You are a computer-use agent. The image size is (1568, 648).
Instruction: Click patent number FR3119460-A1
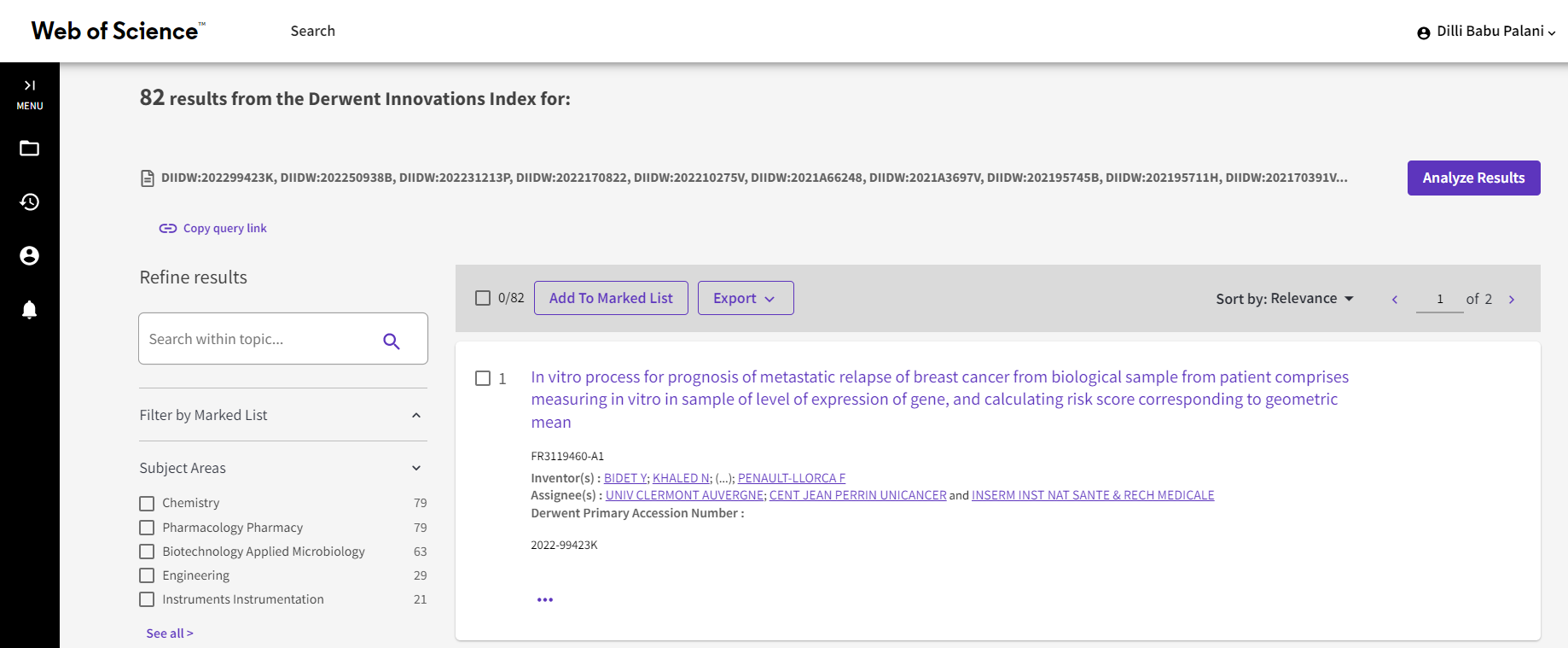pos(567,456)
